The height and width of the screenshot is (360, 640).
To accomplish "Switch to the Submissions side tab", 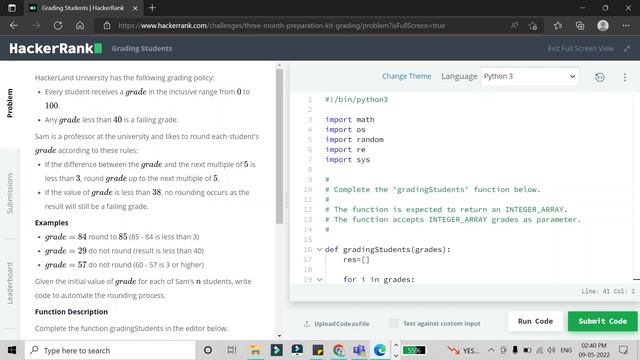I will 10,193.
